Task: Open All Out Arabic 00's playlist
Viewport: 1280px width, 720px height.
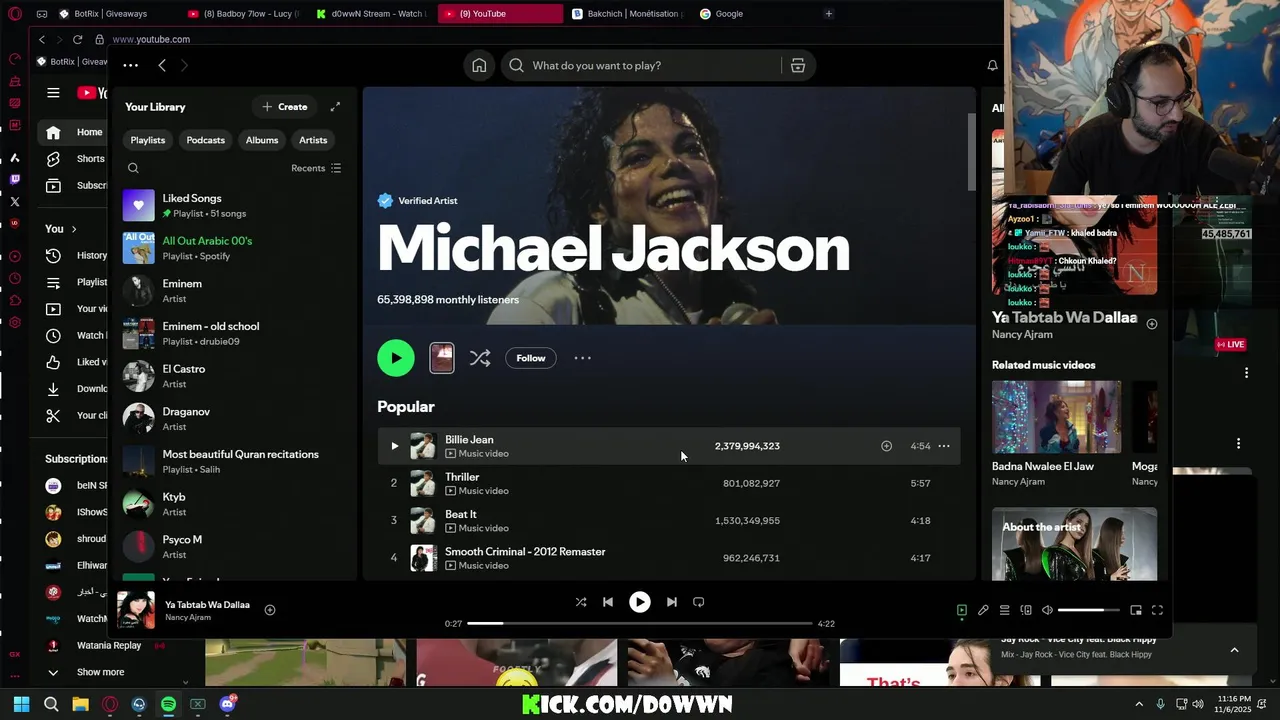Action: click(x=234, y=248)
